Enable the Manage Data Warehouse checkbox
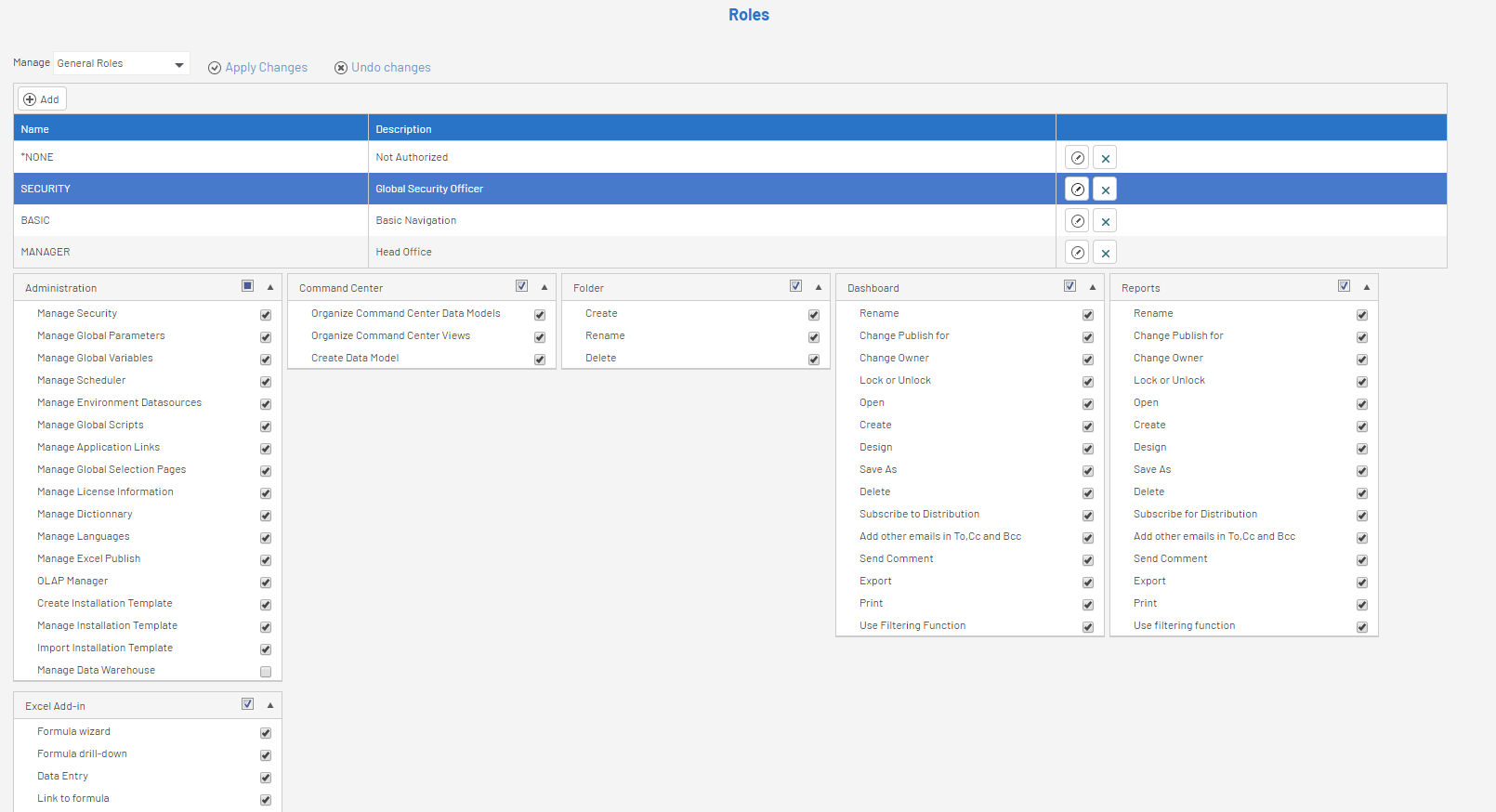1496x812 pixels. click(266, 672)
